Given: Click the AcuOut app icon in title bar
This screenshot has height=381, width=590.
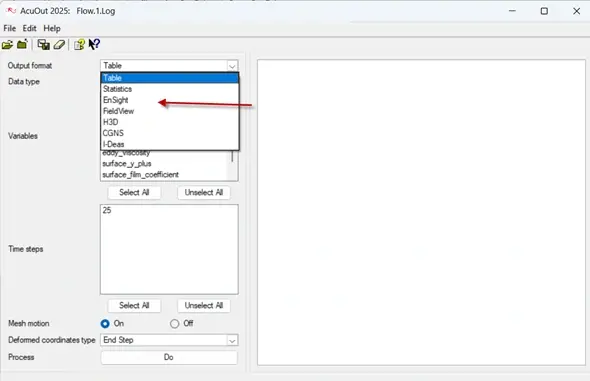Looking at the screenshot, I should [x=11, y=11].
